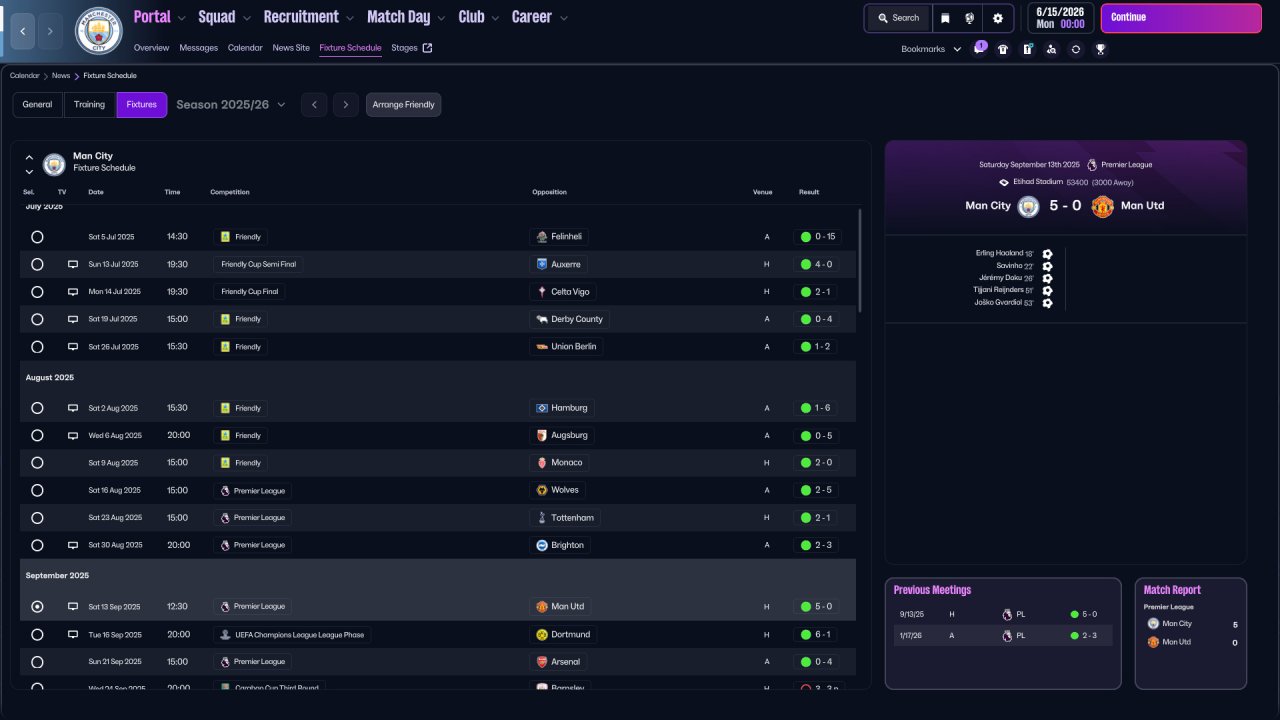The width and height of the screenshot is (1280, 720).
Task: Select the Hamburg fixture radio button
Action: [37, 408]
